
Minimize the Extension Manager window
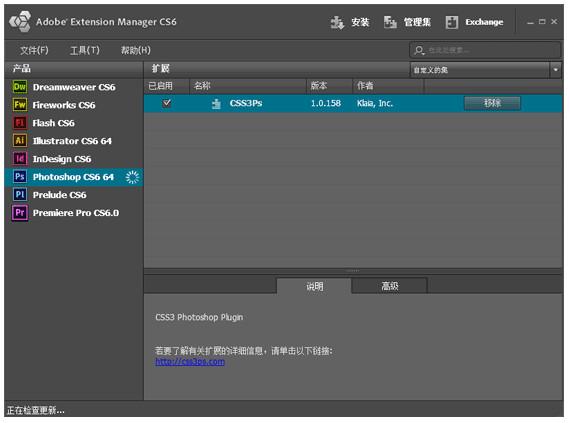point(530,22)
